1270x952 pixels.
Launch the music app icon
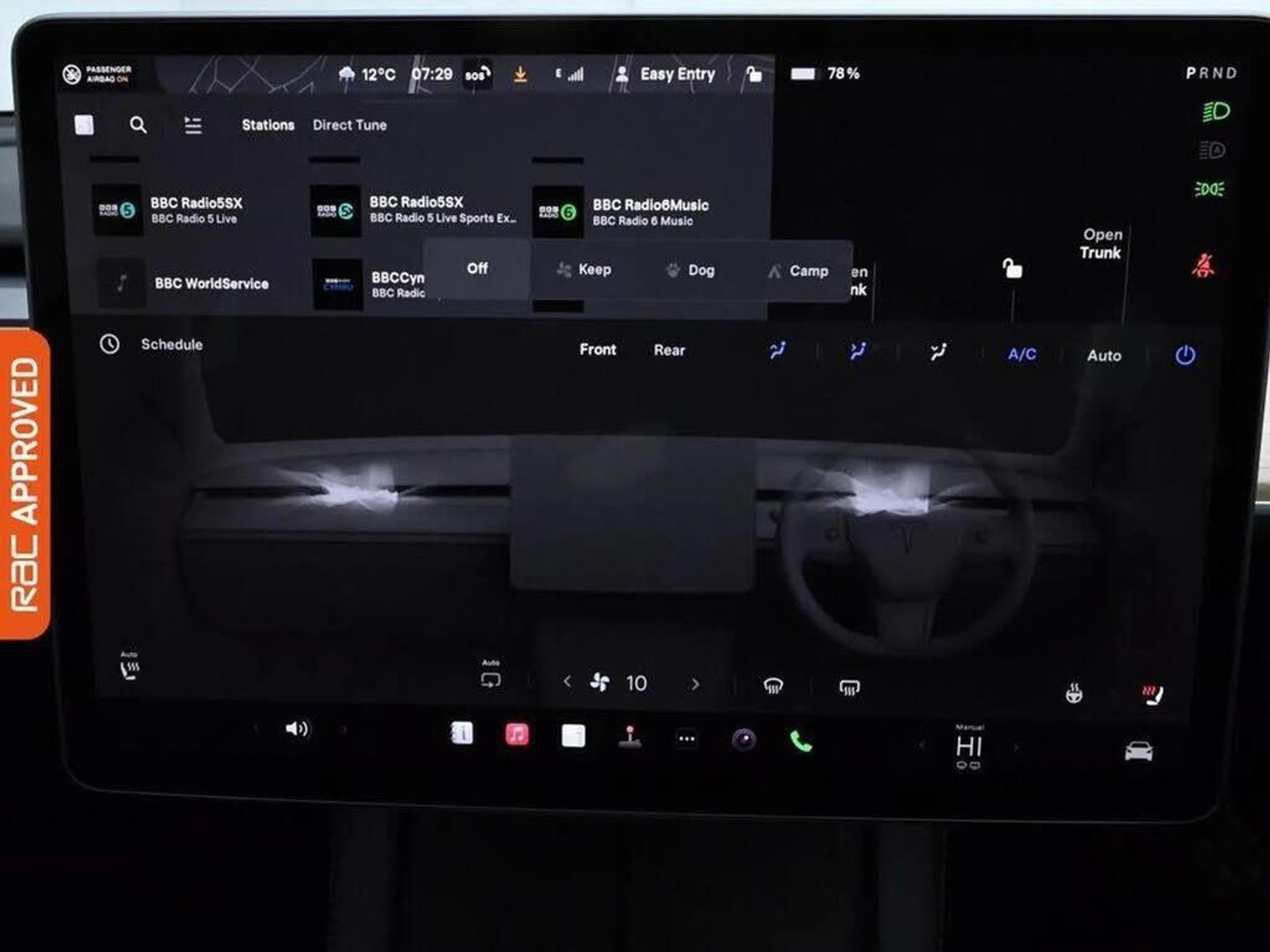[517, 734]
